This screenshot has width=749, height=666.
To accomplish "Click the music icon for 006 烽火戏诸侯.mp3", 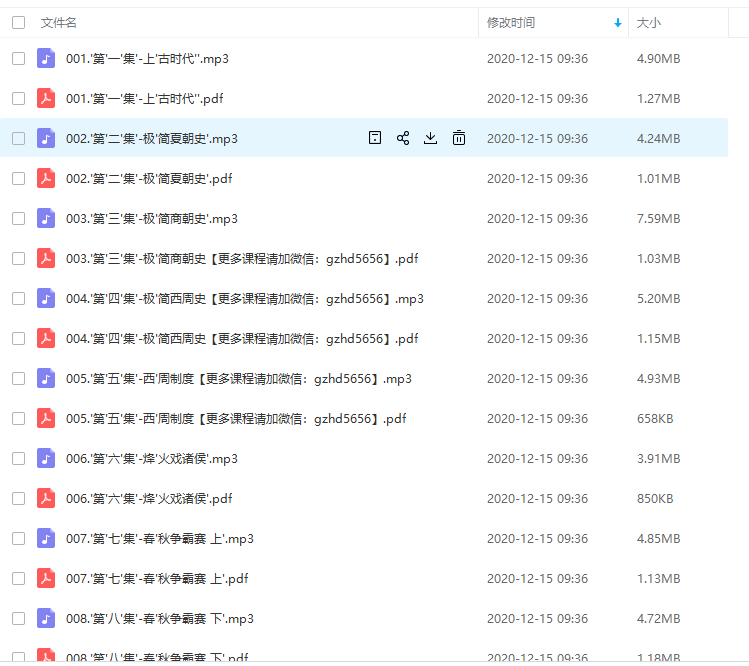I will [x=46, y=458].
